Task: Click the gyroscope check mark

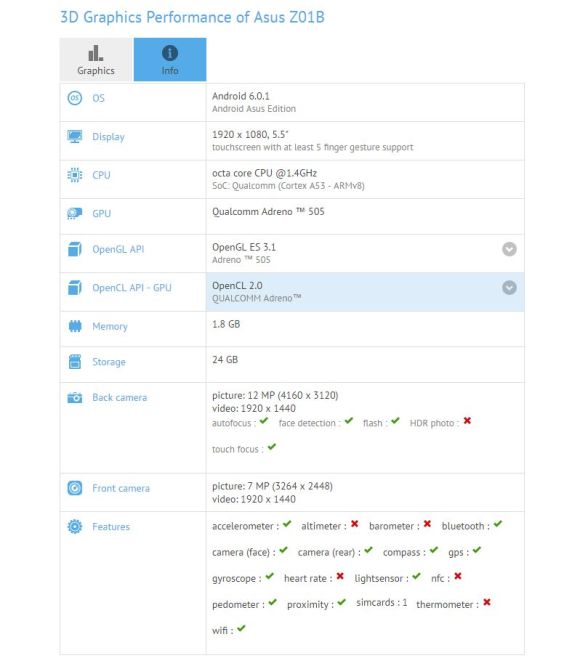Action: pos(269,576)
